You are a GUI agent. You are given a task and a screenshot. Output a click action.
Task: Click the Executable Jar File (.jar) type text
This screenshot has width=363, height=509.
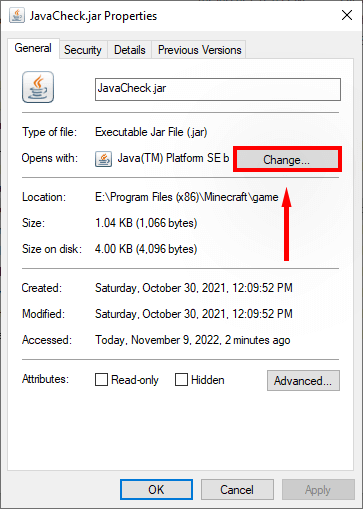[151, 132]
